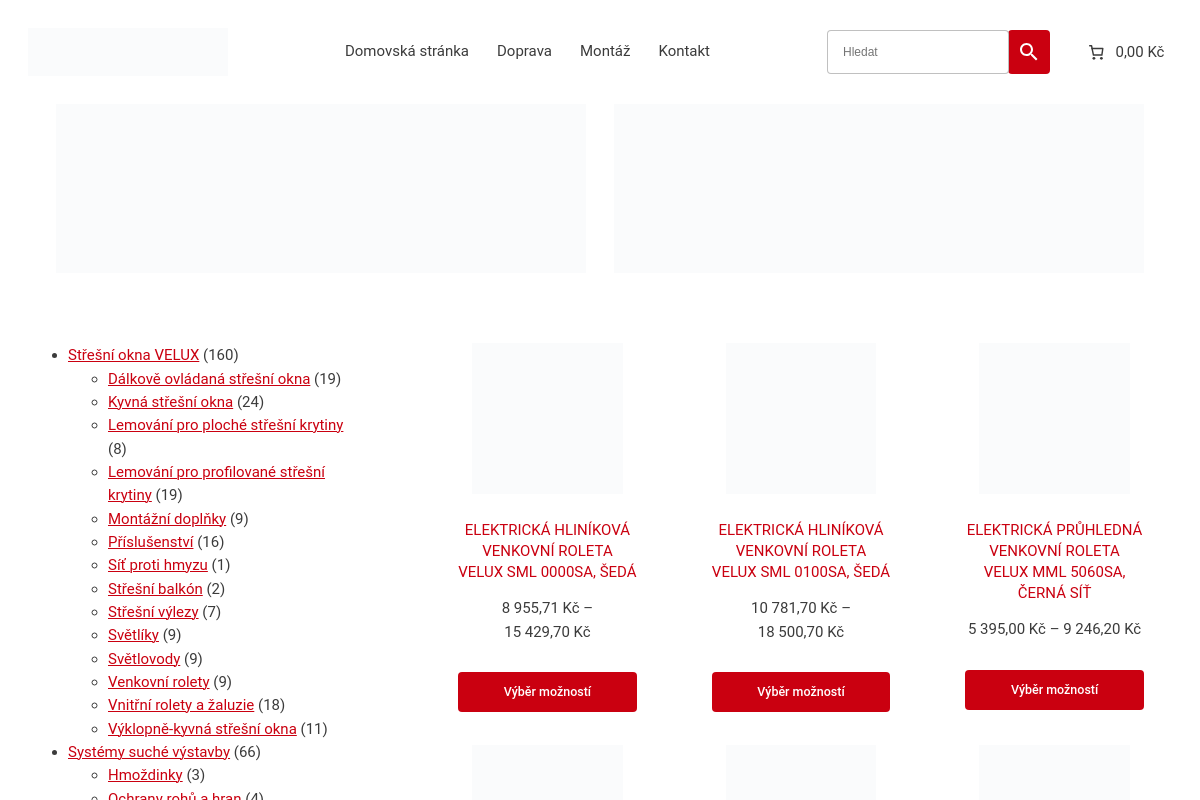Screen dimensions: 1200x800
Task: Click the red search magnifier button
Action: [x=1029, y=52]
